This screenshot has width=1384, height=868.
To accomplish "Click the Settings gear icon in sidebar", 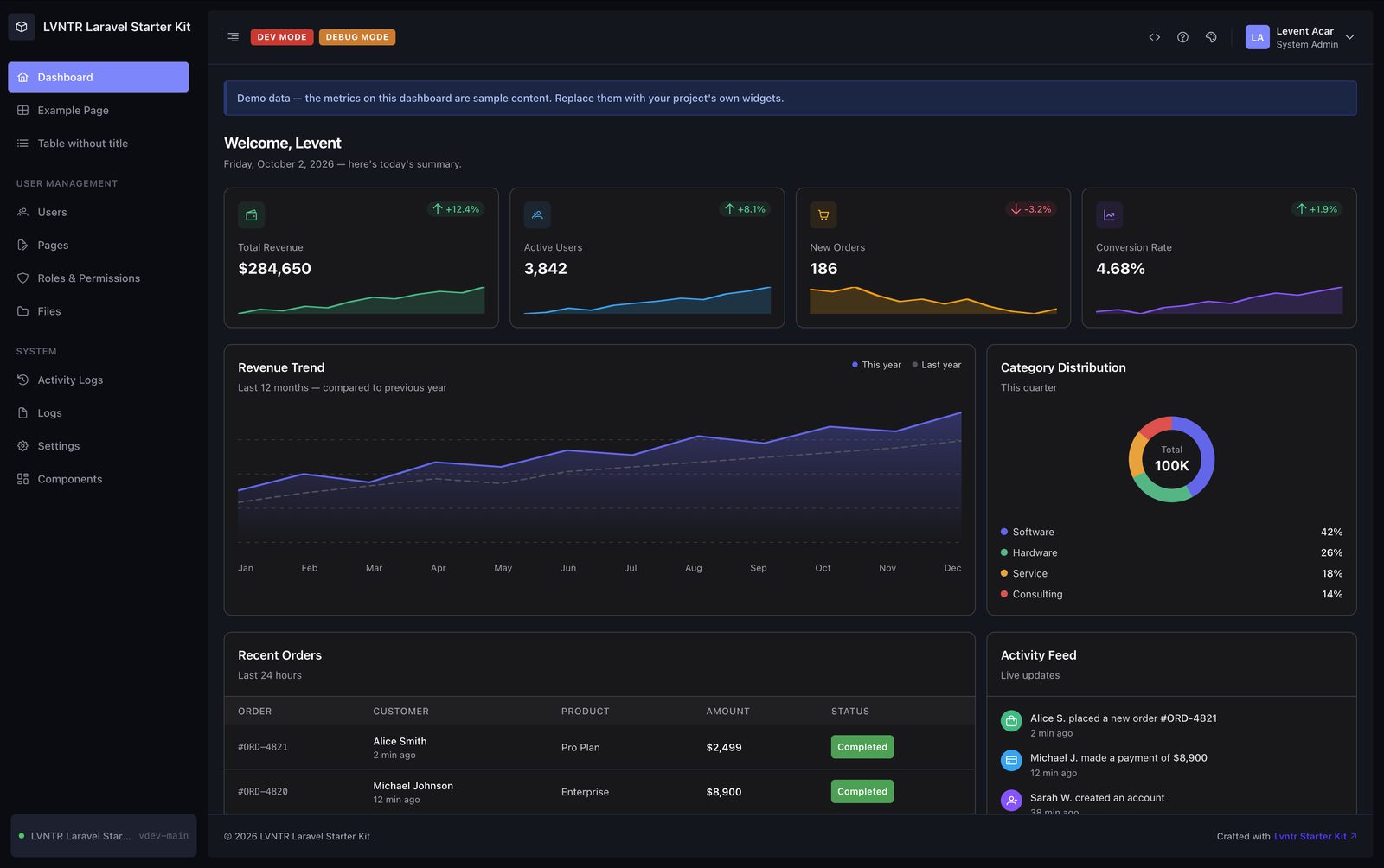I will [x=22, y=446].
